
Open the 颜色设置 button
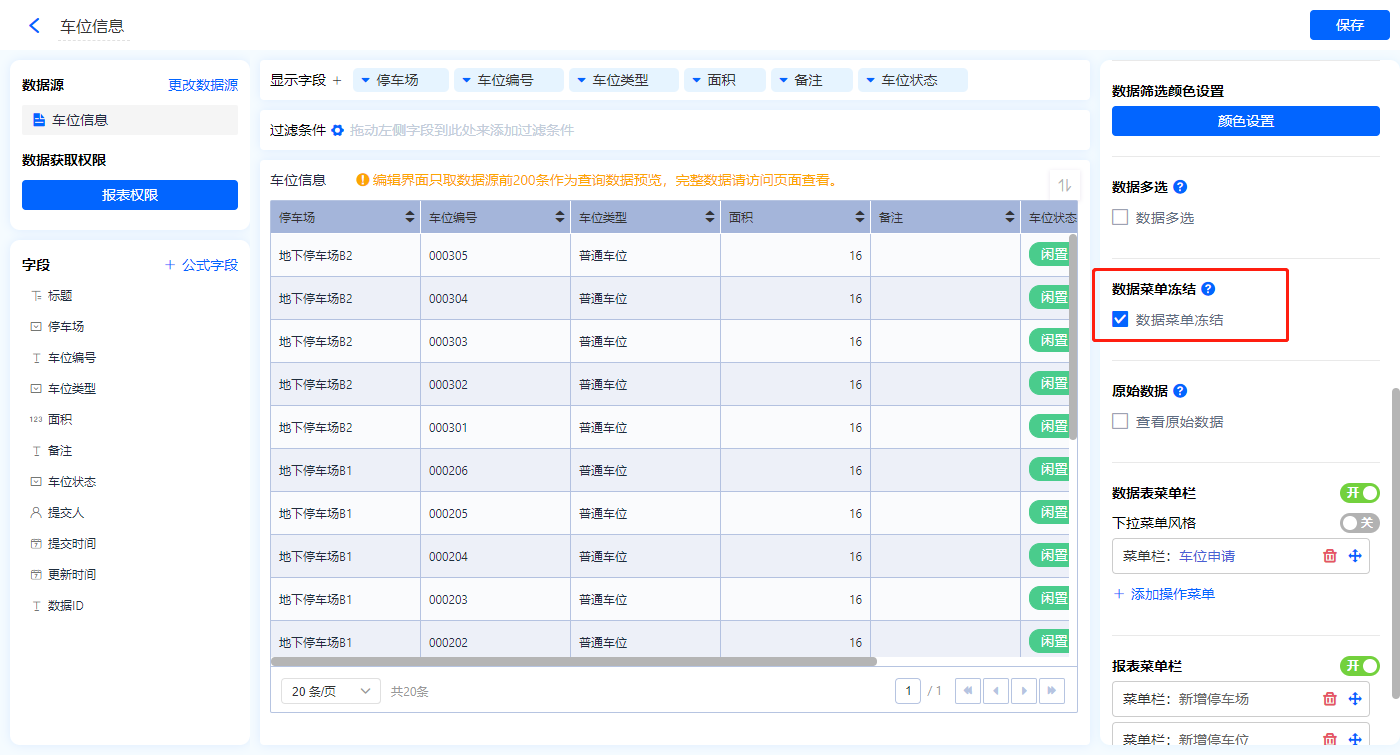1246,121
